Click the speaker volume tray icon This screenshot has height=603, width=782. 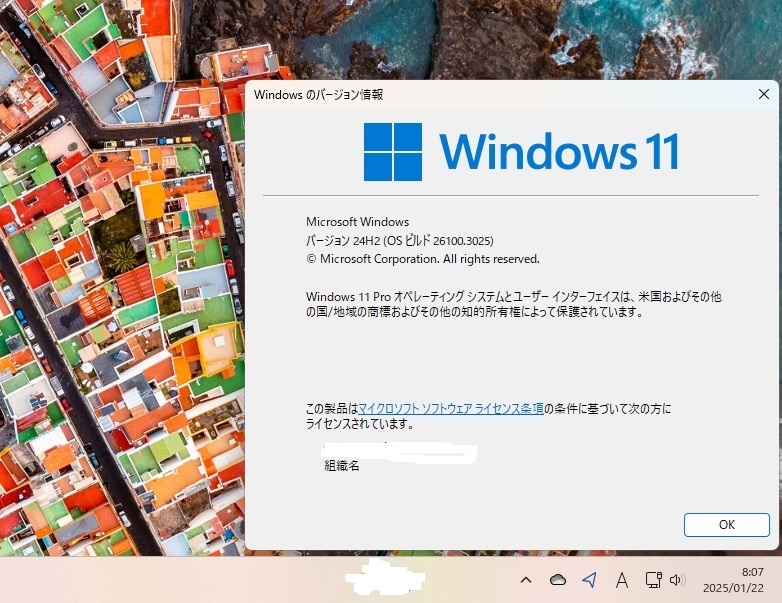(677, 580)
